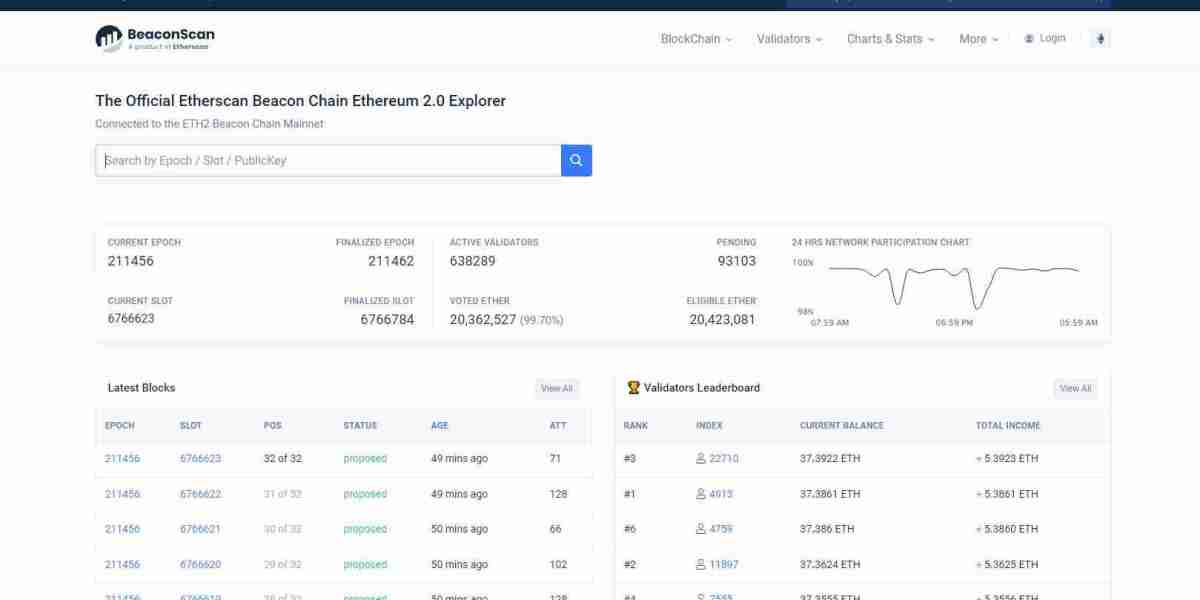Expand the BlockChain dropdown menu
Screen dimensions: 1200x600
tap(696, 39)
